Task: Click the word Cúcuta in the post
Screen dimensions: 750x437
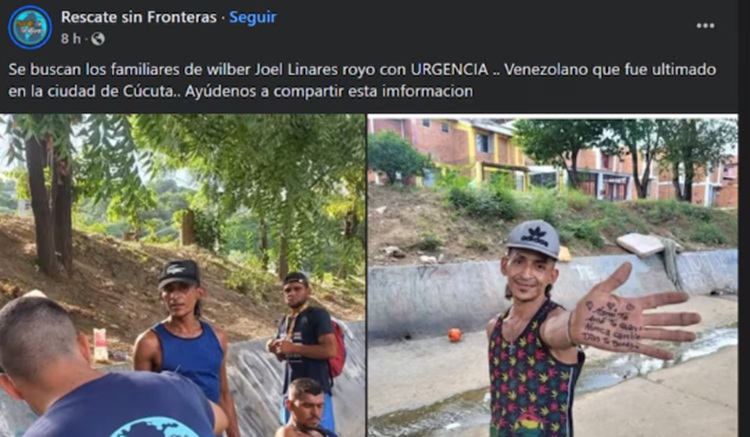Action: tap(149, 91)
